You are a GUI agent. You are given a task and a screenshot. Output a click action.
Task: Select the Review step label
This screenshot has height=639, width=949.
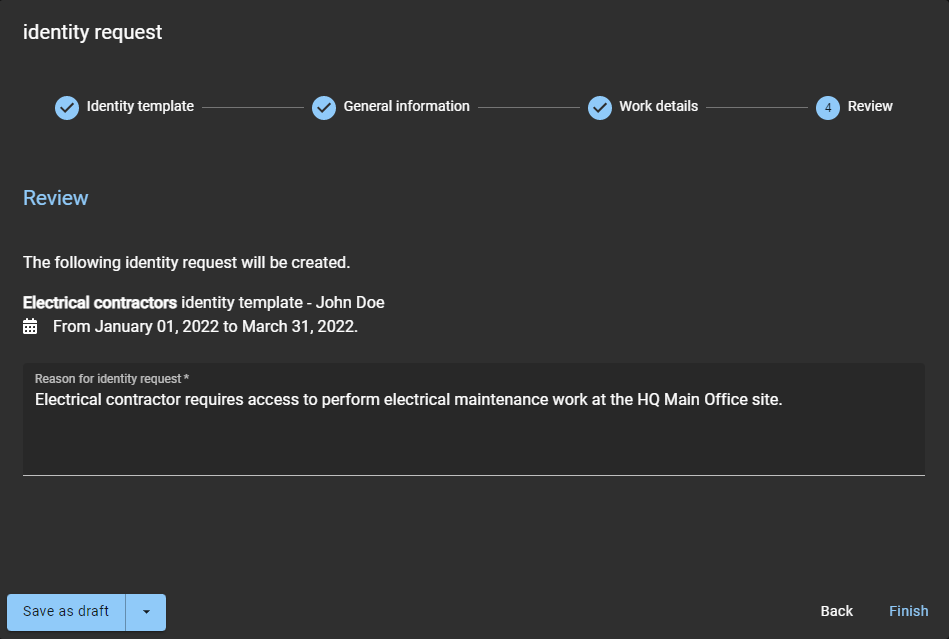pos(870,106)
